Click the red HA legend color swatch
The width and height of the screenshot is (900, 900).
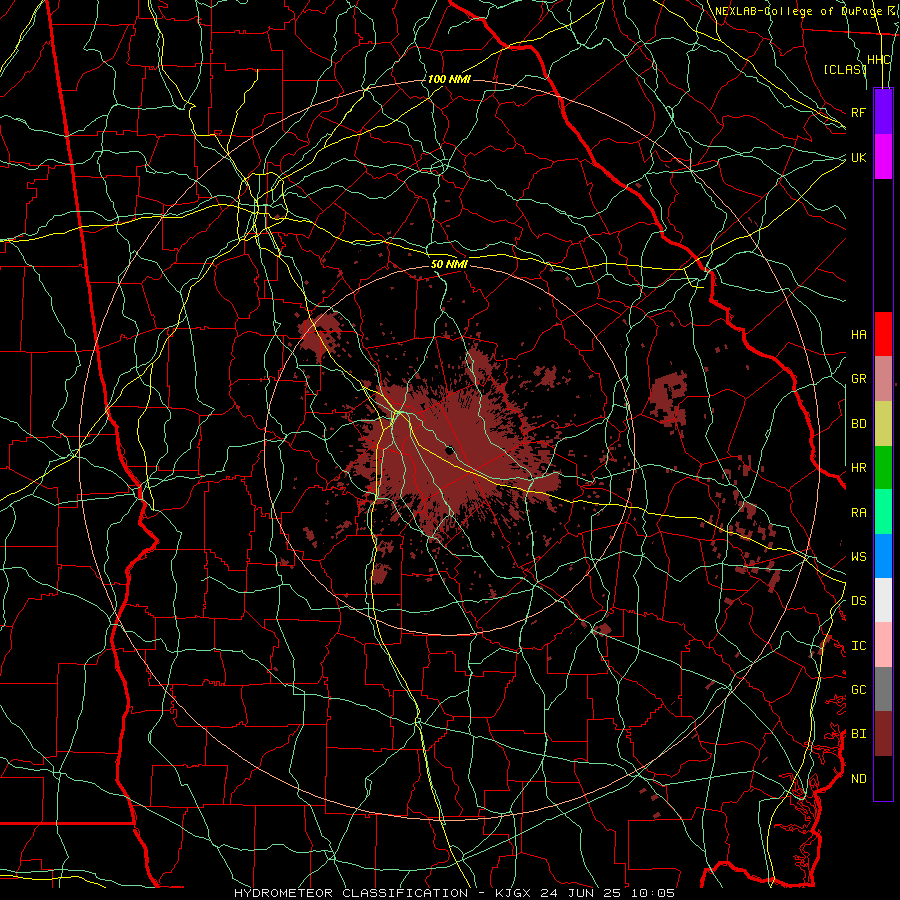[883, 334]
